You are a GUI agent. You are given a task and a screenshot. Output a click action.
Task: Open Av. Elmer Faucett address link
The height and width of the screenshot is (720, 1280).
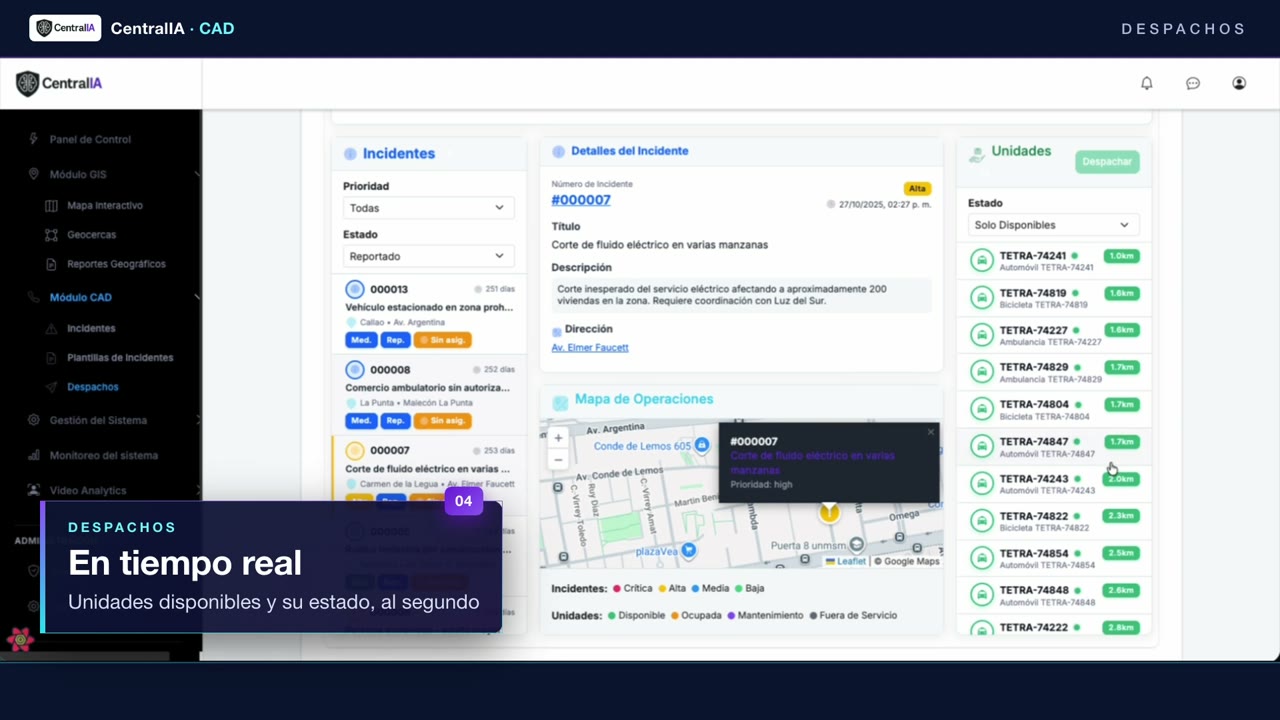tap(590, 347)
